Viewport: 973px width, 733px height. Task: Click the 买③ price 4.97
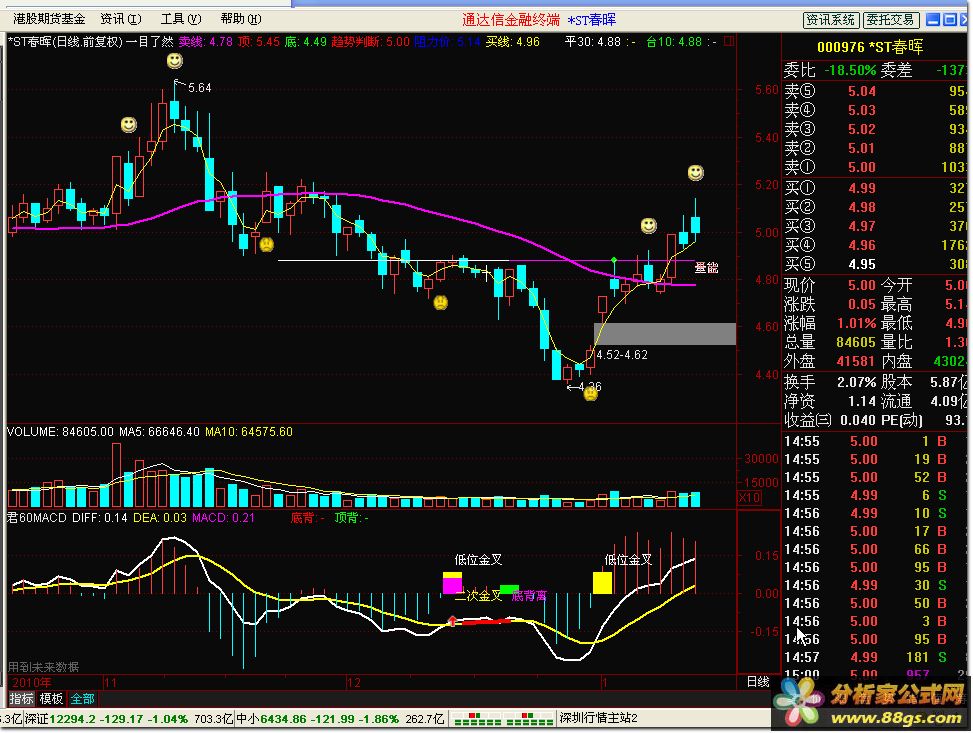[x=862, y=227]
